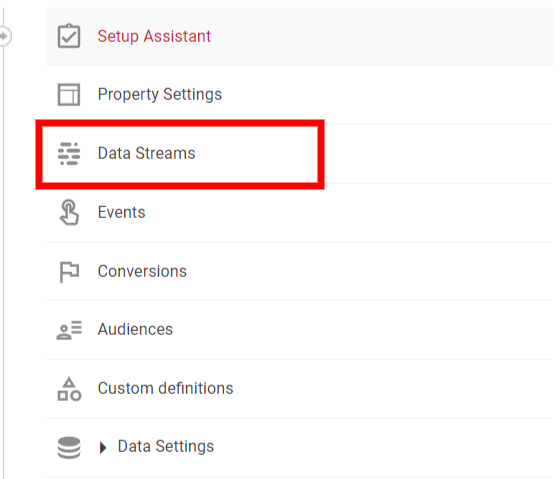This screenshot has height=479, width=560.
Task: Click the Conversions flag icon
Action: [x=69, y=272]
